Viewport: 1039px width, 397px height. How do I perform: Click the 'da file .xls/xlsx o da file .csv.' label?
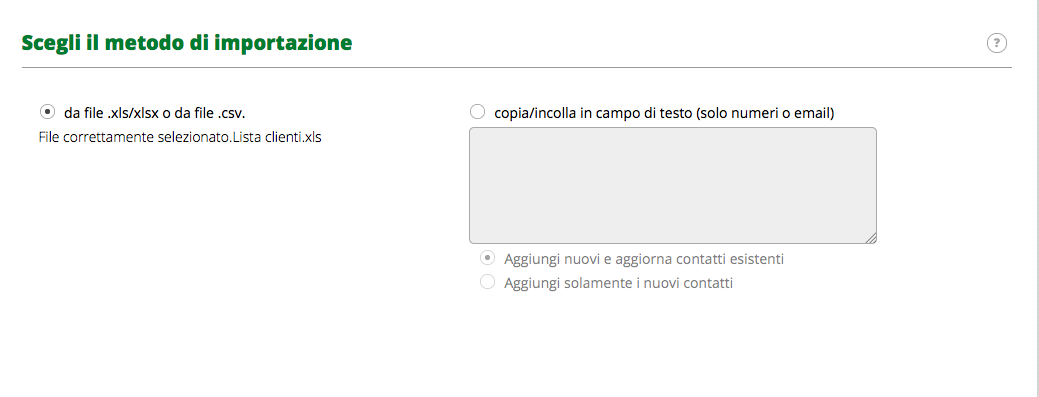pos(154,113)
